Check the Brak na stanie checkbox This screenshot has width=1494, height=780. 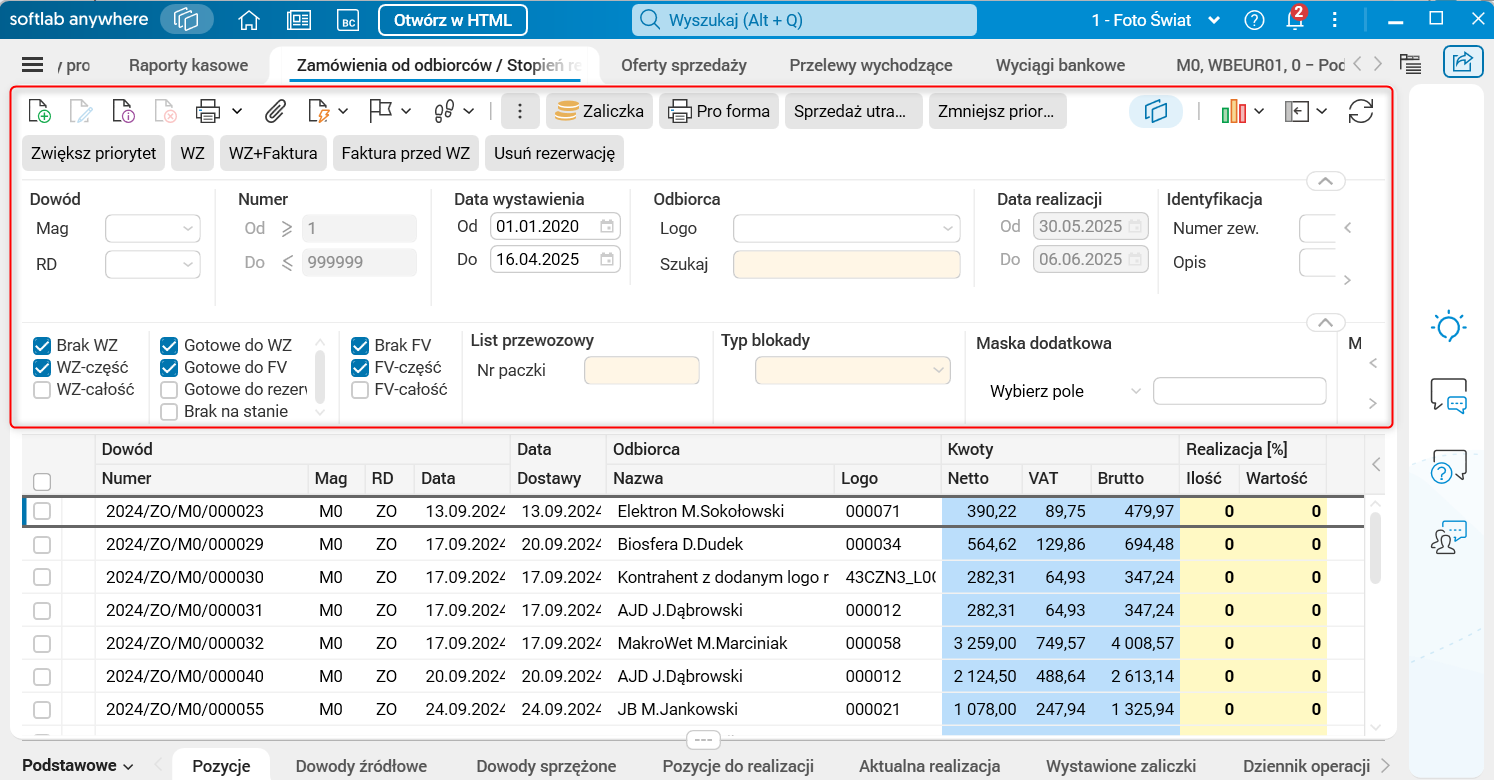coord(170,411)
